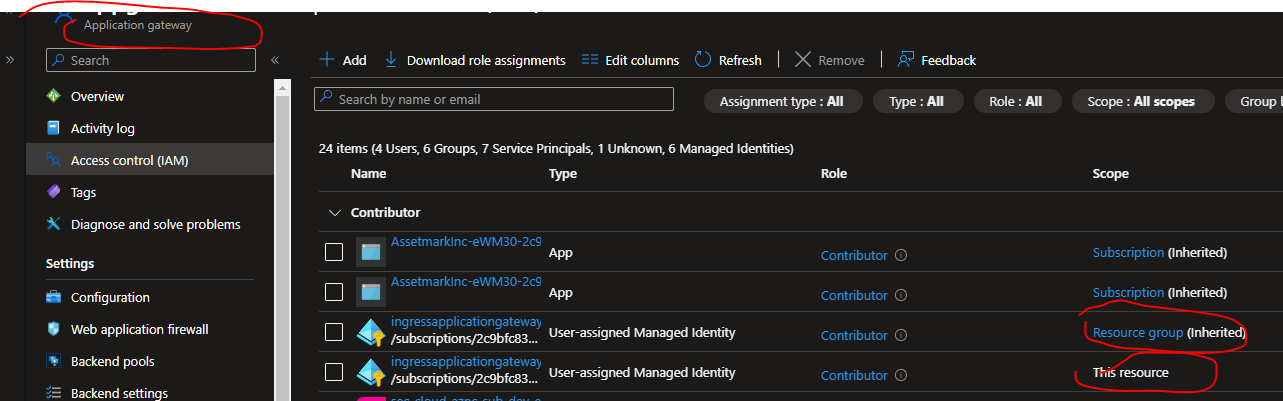Screen dimensions: 1283x401
Task: Click the Diagnose and solve problems wrench icon
Action: click(54, 224)
